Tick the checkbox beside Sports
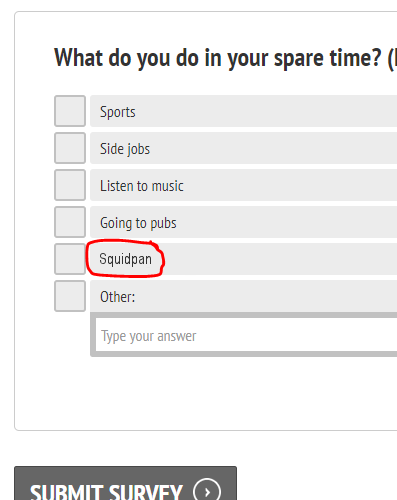 pyautogui.click(x=70, y=111)
